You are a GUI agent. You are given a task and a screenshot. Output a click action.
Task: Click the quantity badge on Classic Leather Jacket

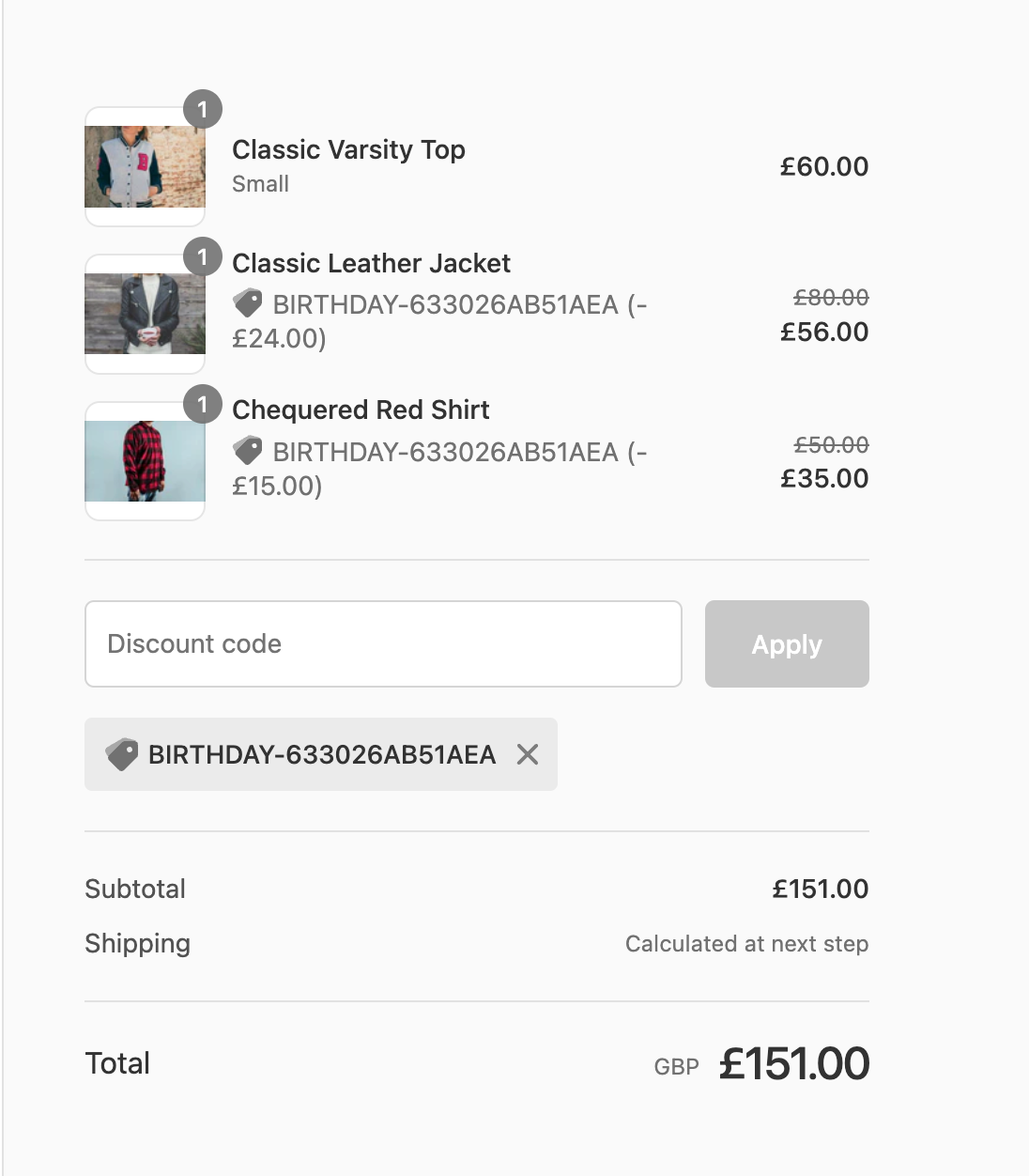[x=202, y=257]
